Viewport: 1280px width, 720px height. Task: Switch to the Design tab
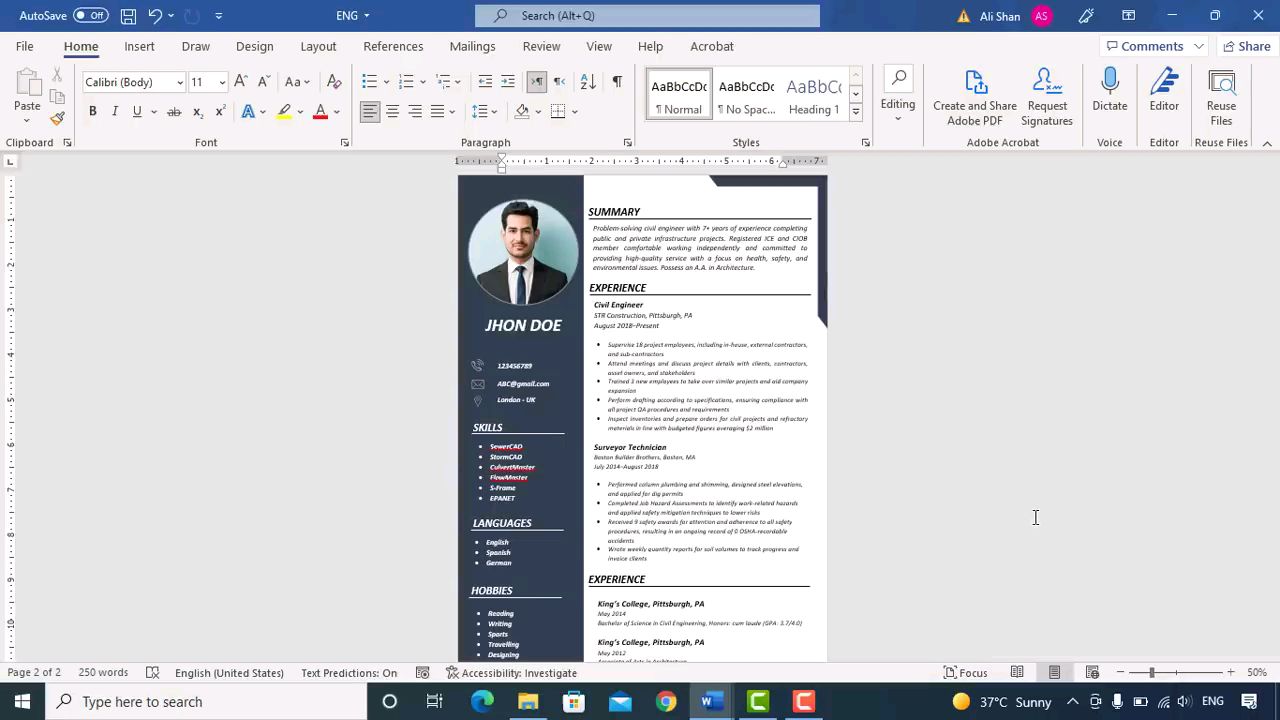254,46
